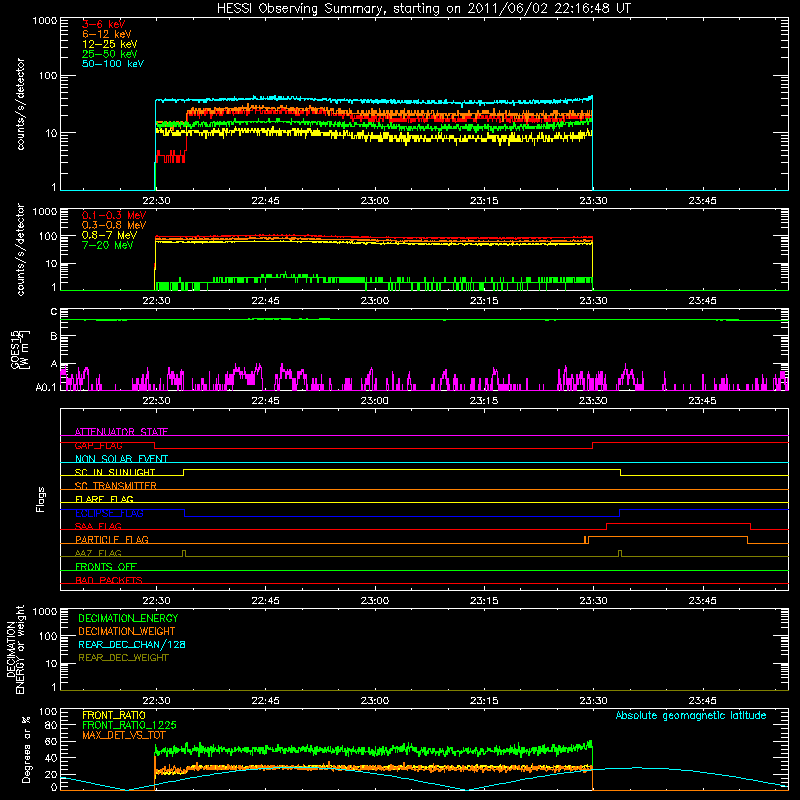The height and width of the screenshot is (800, 800).
Task: Select the 'FRONT_RATIO_1225' legend label
Action: coord(129,725)
